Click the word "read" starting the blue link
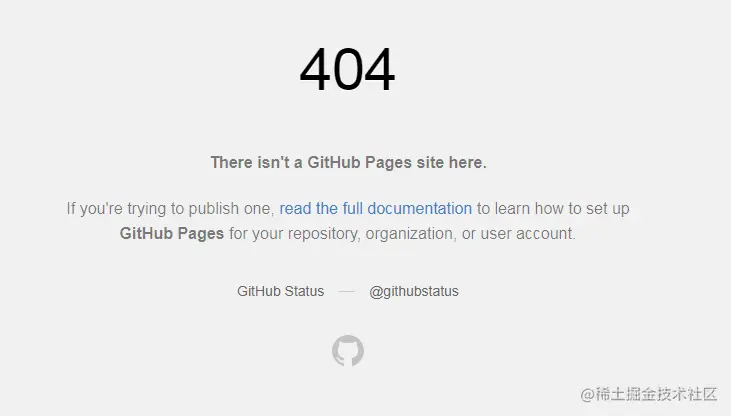This screenshot has height=416, width=731. [x=295, y=208]
